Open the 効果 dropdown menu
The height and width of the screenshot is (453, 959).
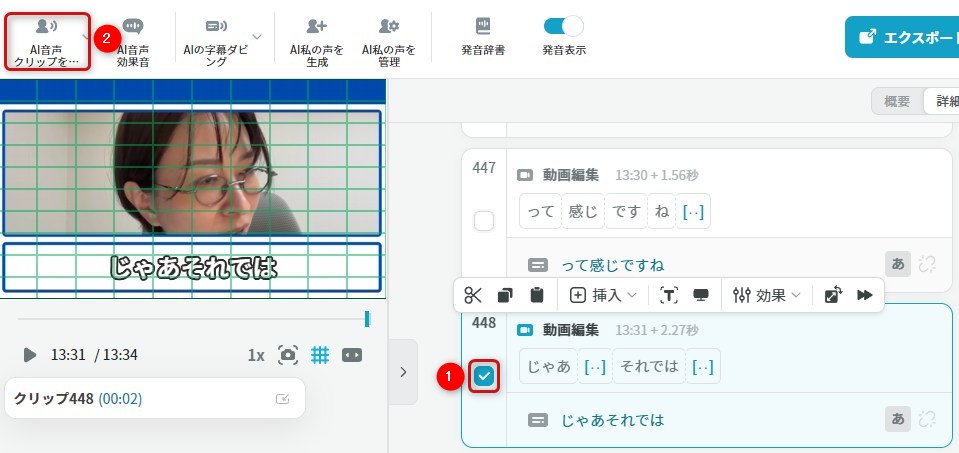point(767,295)
